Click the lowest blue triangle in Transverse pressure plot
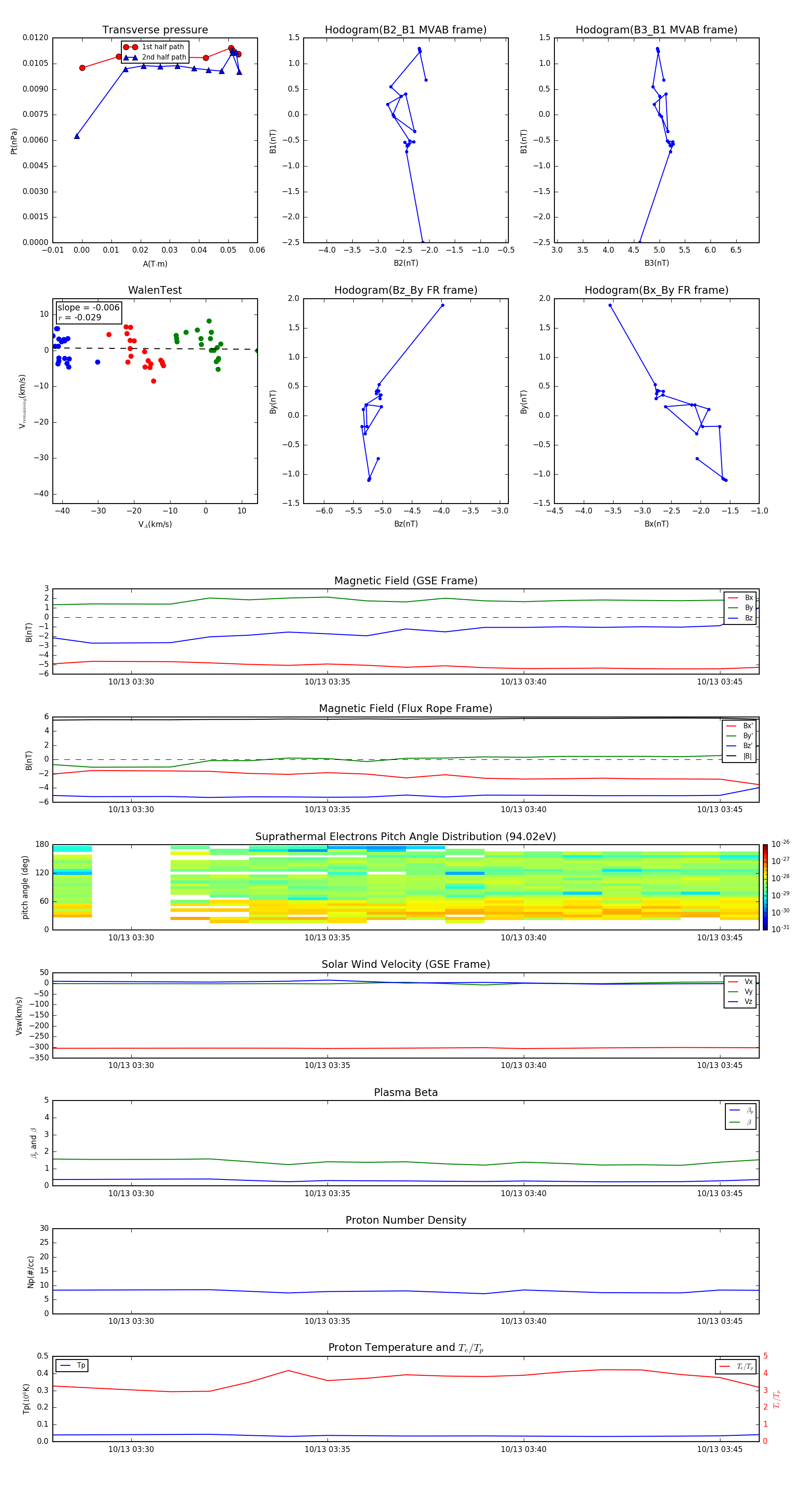The width and height of the screenshot is (812, 1489). tap(77, 136)
